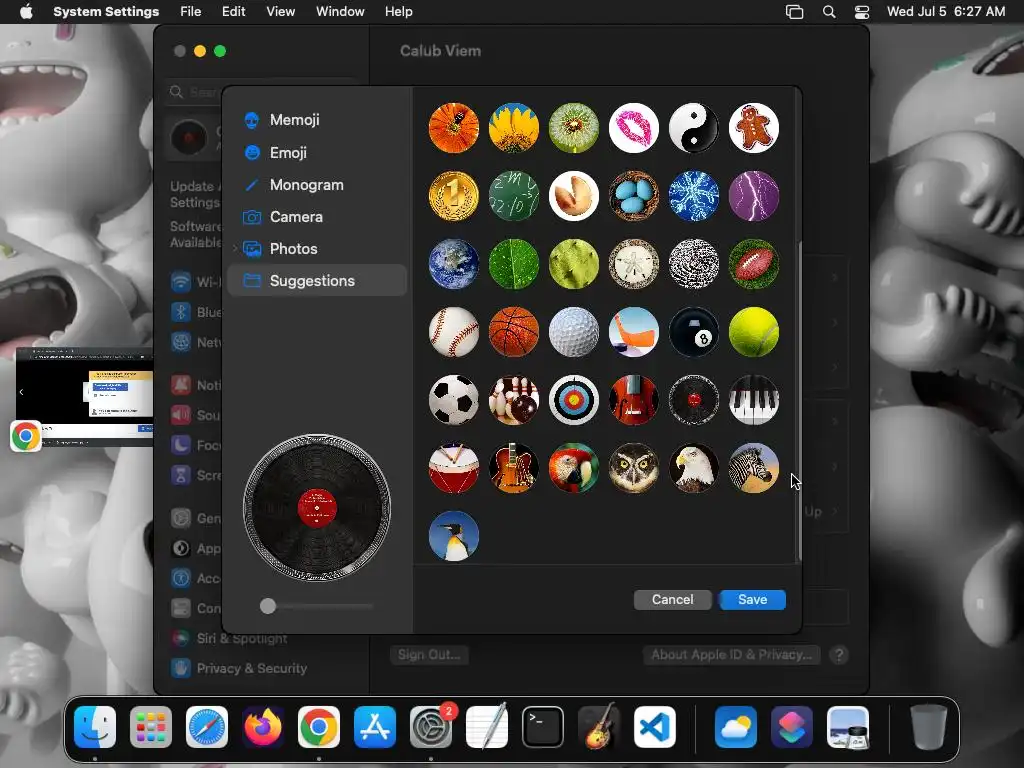Open Safari from the Dock

pyautogui.click(x=207, y=727)
